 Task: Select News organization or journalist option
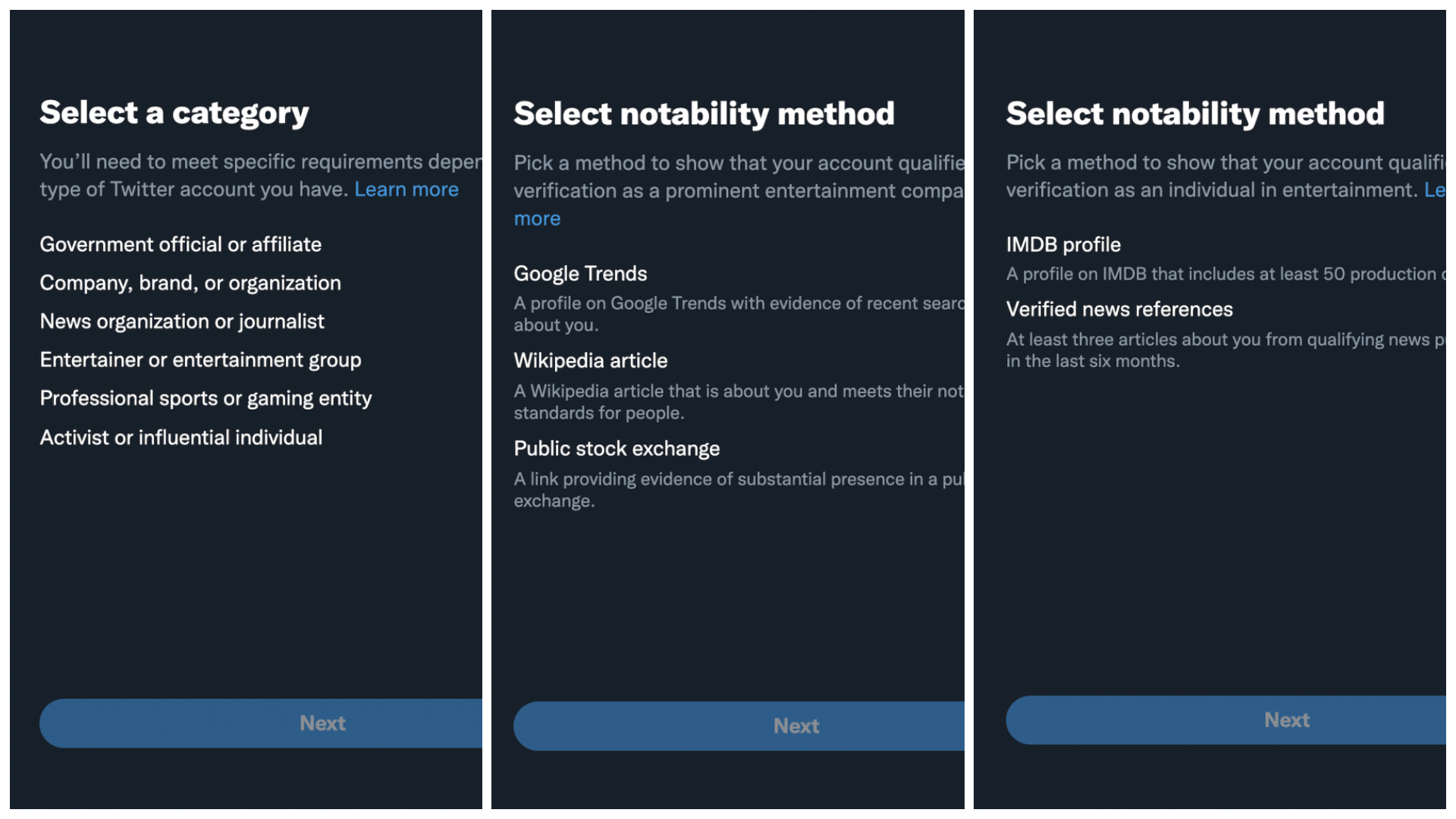(182, 322)
